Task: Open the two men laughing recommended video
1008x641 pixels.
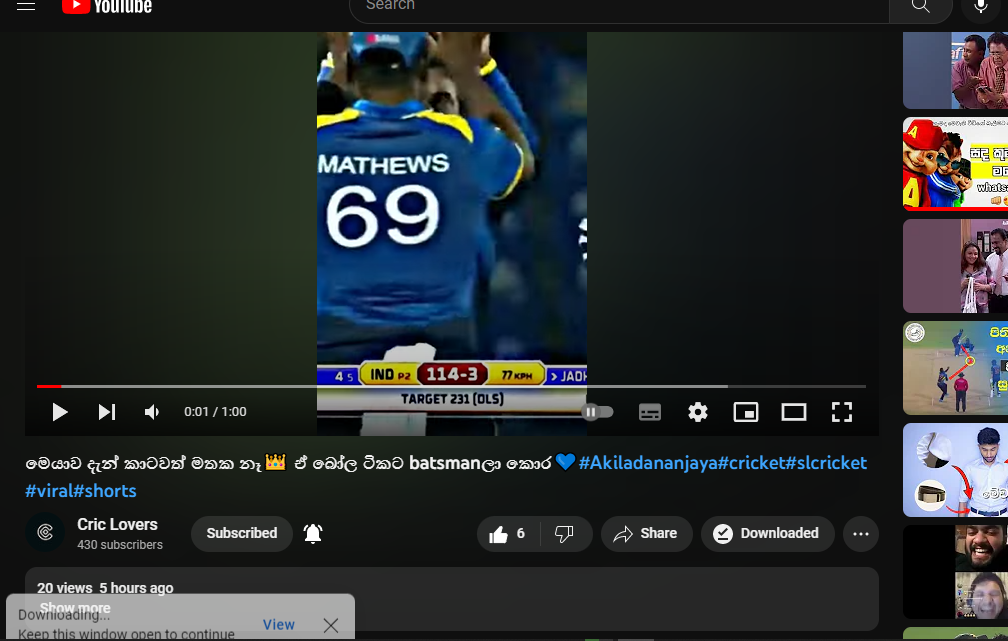Action: tap(955, 71)
